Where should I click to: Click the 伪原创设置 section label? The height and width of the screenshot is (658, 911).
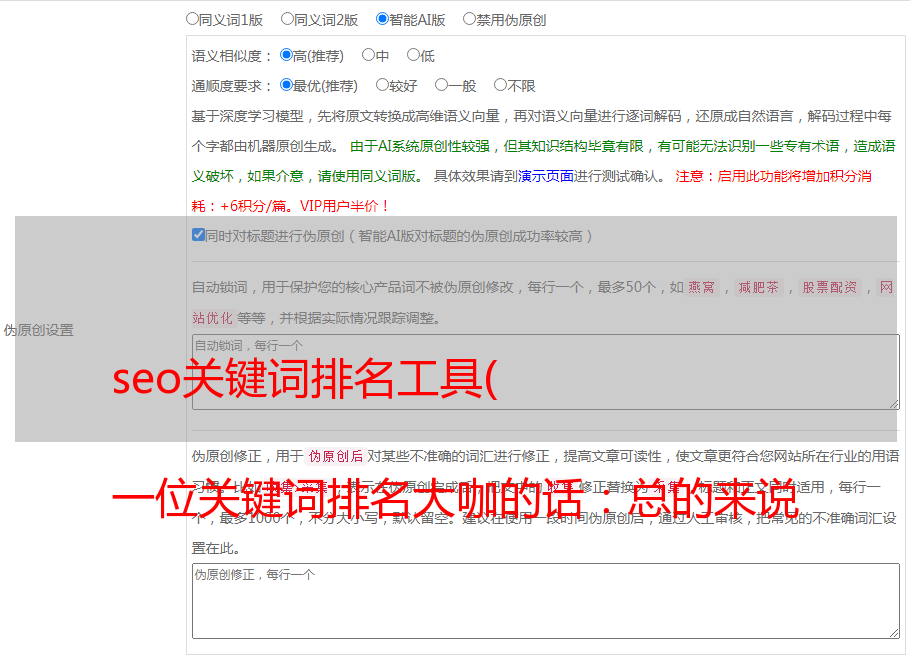[x=38, y=330]
